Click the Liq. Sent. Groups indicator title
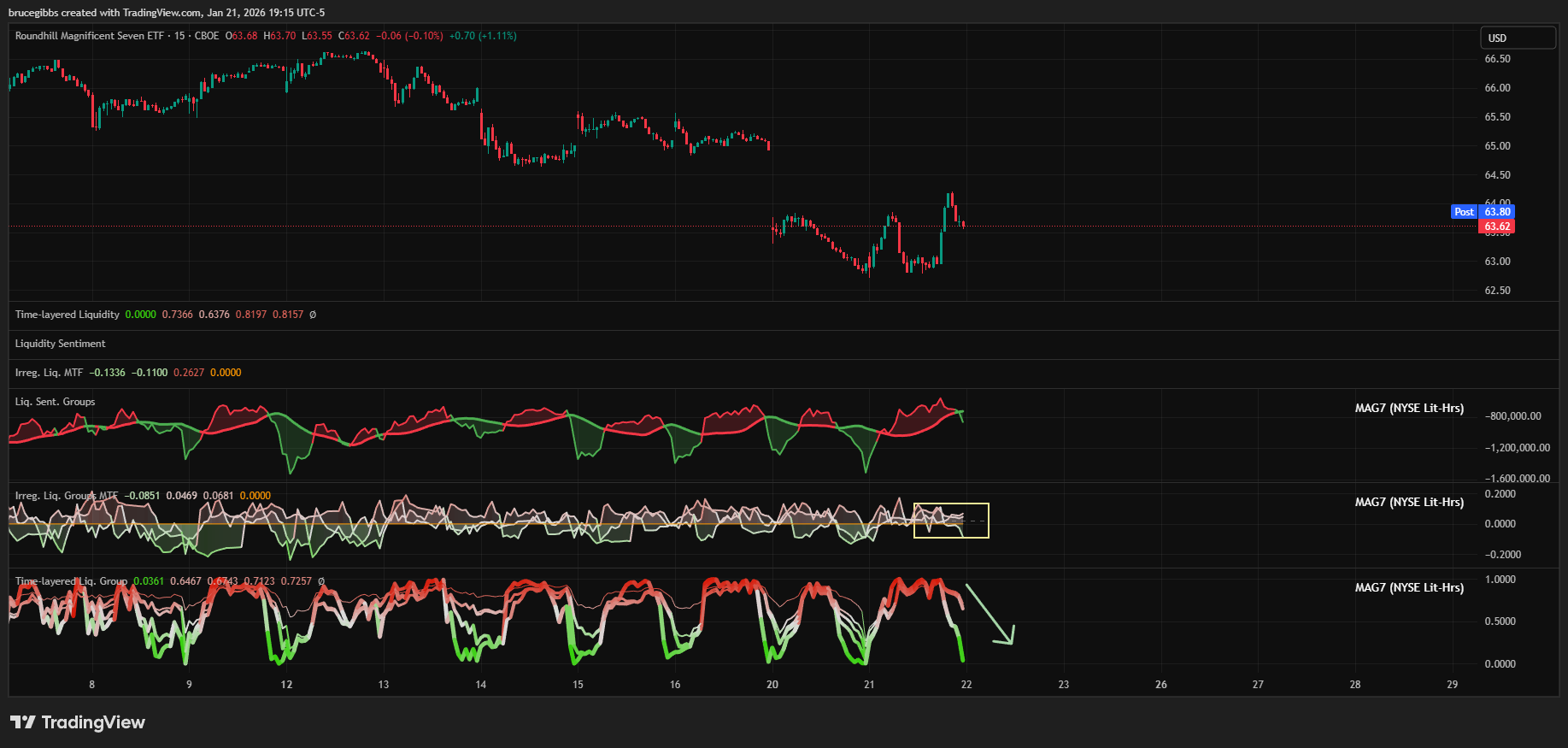Screen dimensions: 1568x748 (x=55, y=402)
